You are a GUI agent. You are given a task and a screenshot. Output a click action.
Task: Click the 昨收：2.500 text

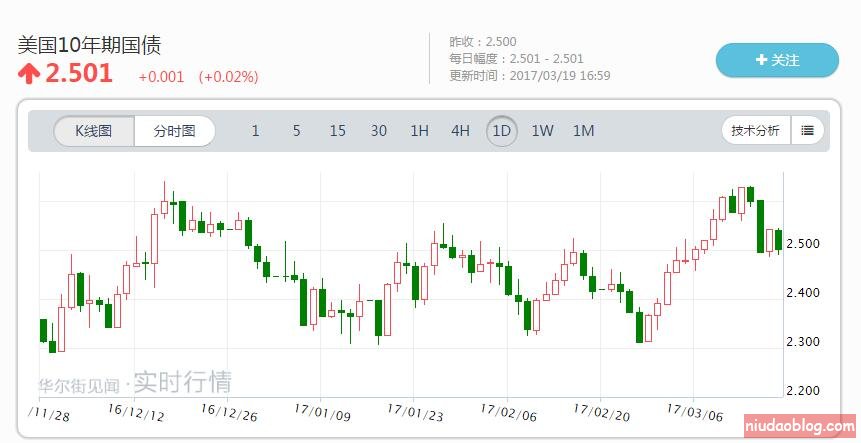pyautogui.click(x=483, y=42)
